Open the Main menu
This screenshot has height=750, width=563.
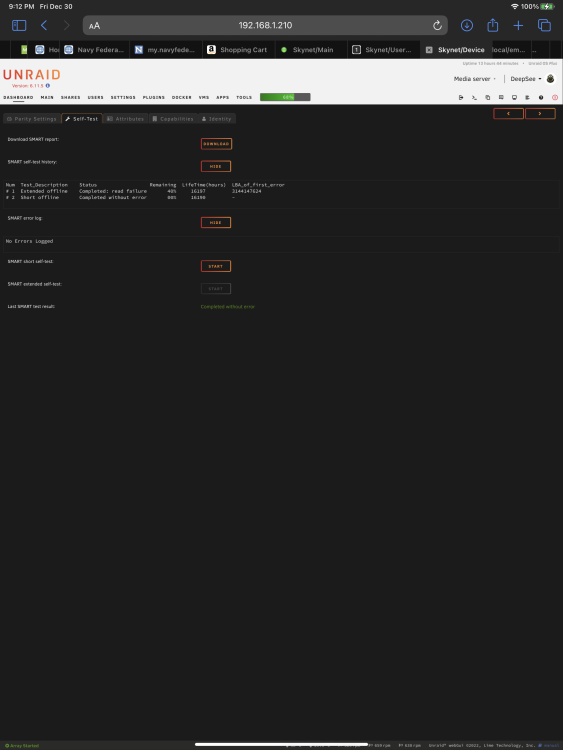(x=47, y=98)
